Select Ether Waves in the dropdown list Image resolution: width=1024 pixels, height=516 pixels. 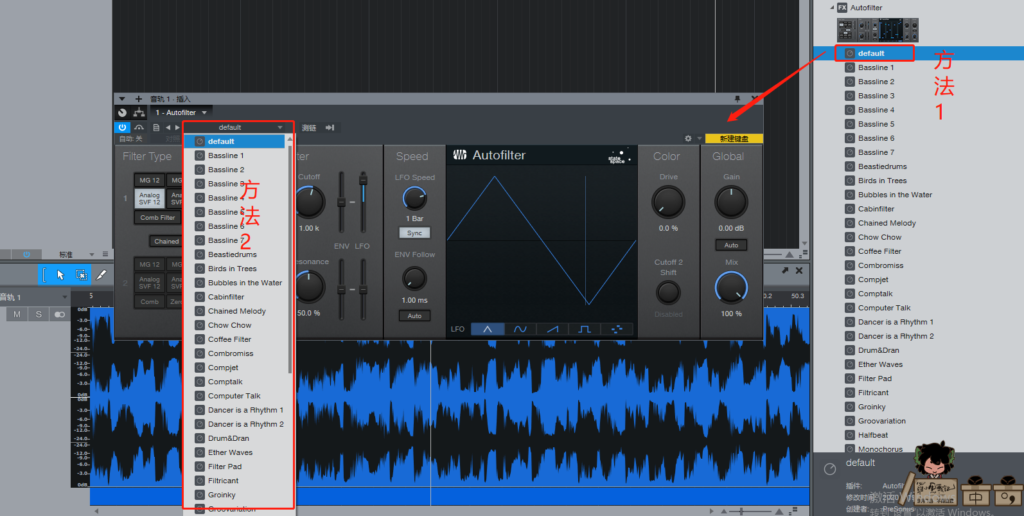pos(236,453)
